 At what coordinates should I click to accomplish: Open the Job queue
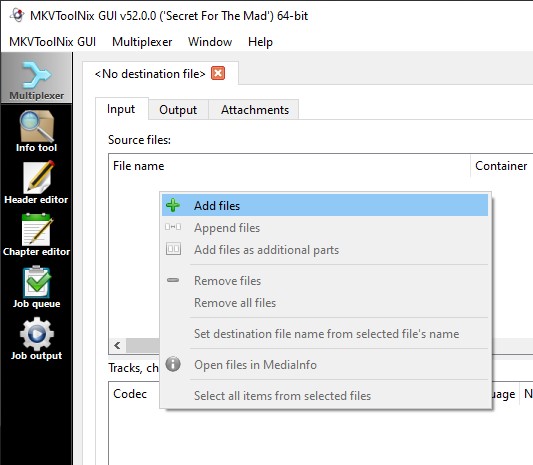pyautogui.click(x=36, y=287)
